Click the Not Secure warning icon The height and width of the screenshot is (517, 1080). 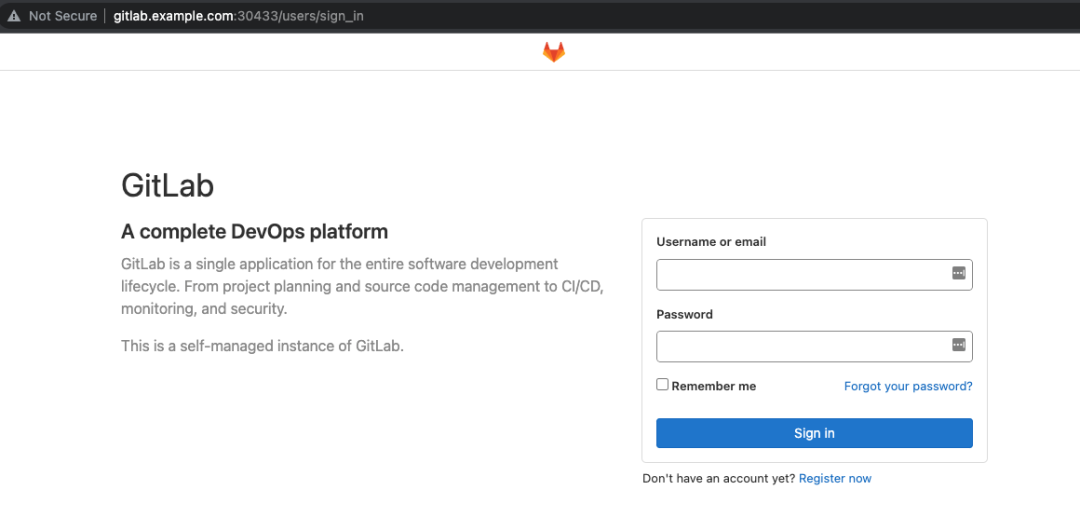coord(14,16)
